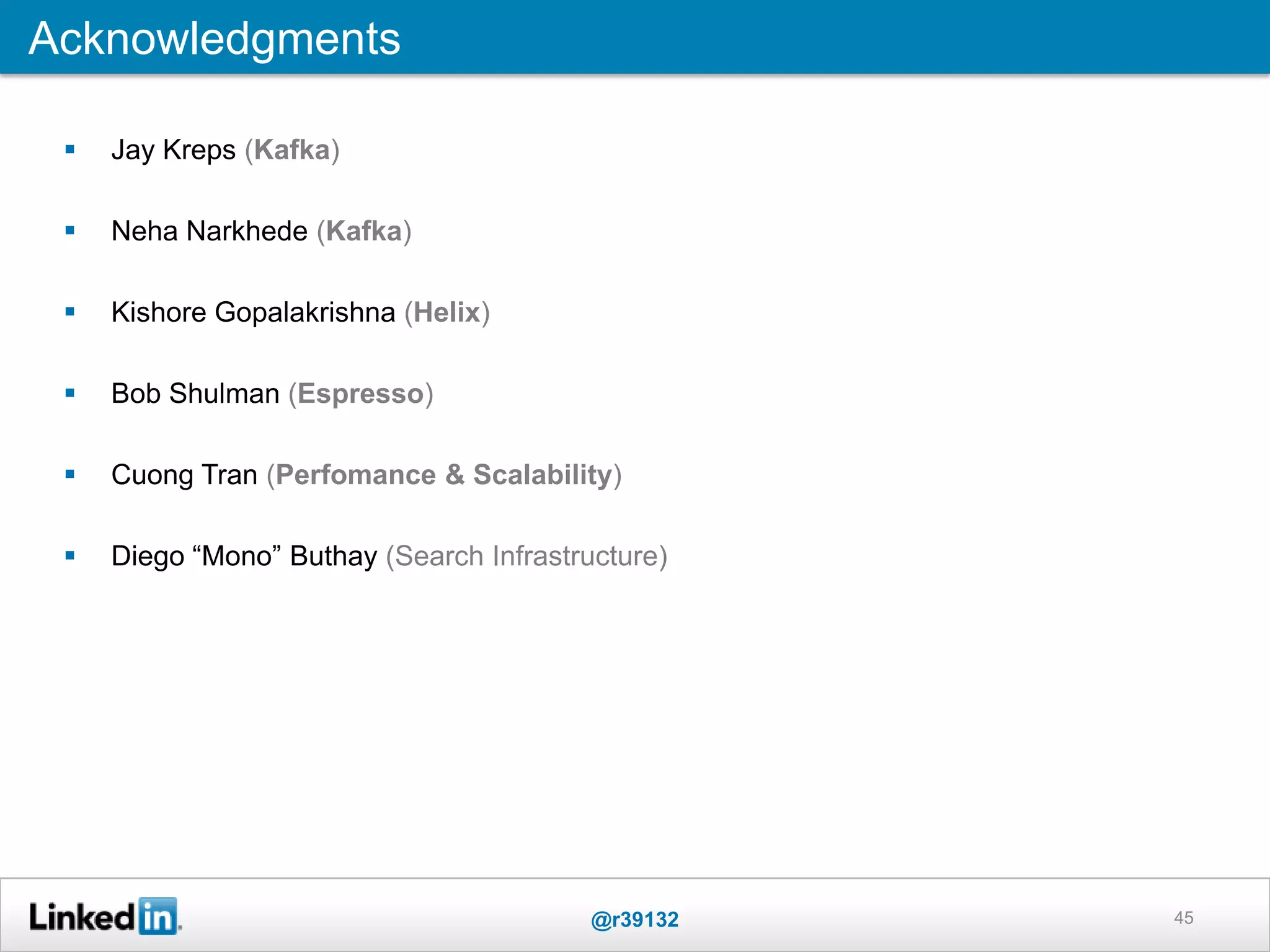The height and width of the screenshot is (952, 1270).
Task: Click slide number 45
Action: pyautogui.click(x=1183, y=918)
